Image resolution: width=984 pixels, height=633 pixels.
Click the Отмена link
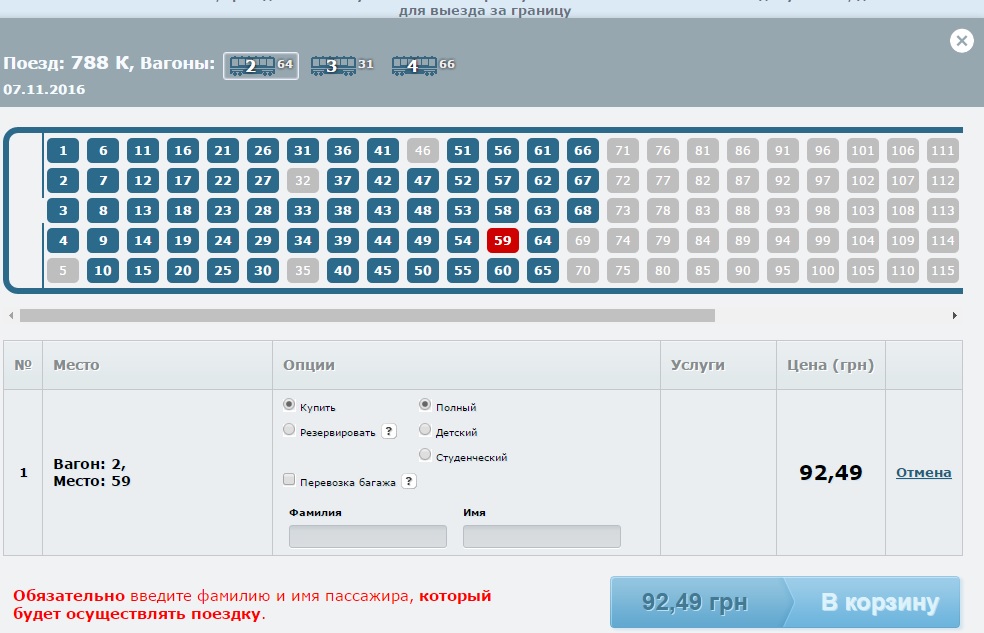tap(923, 473)
